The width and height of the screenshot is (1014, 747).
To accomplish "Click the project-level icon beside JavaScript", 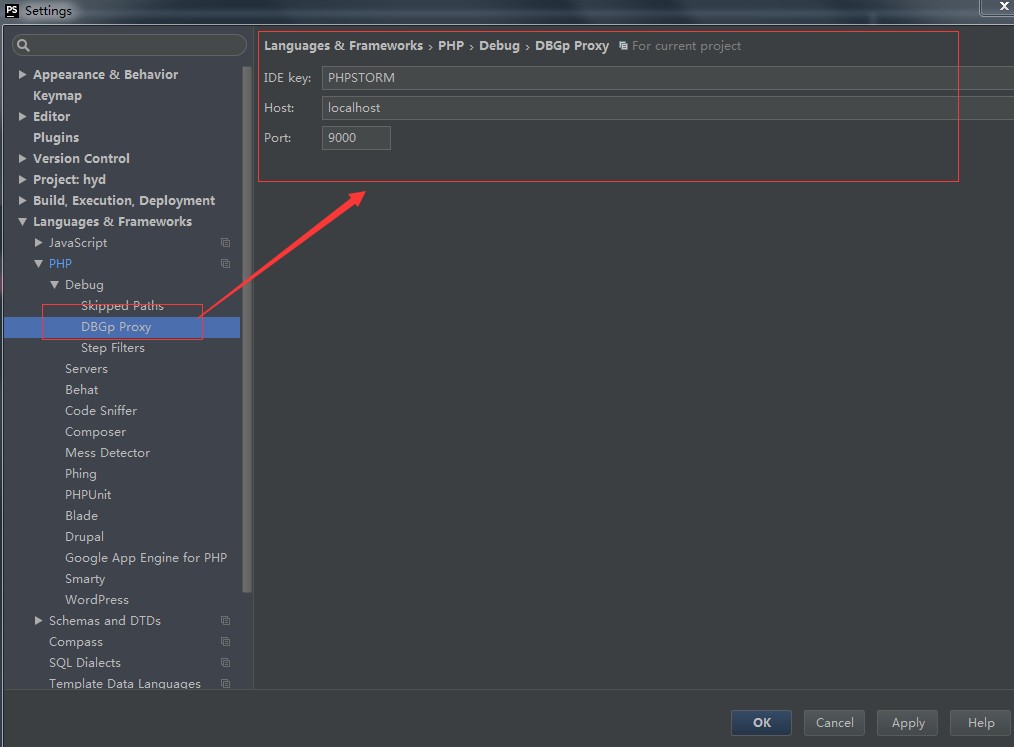I will 225,243.
